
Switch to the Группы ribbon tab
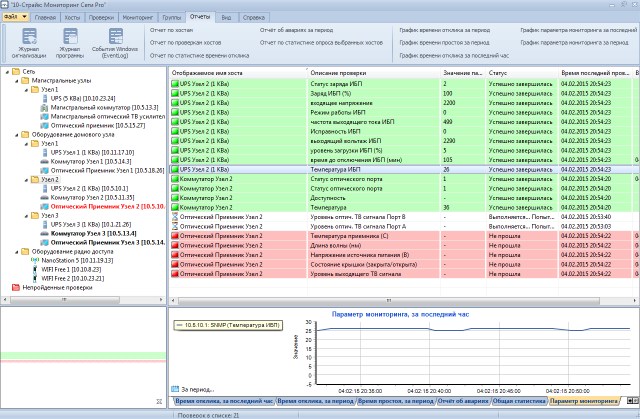171,18
